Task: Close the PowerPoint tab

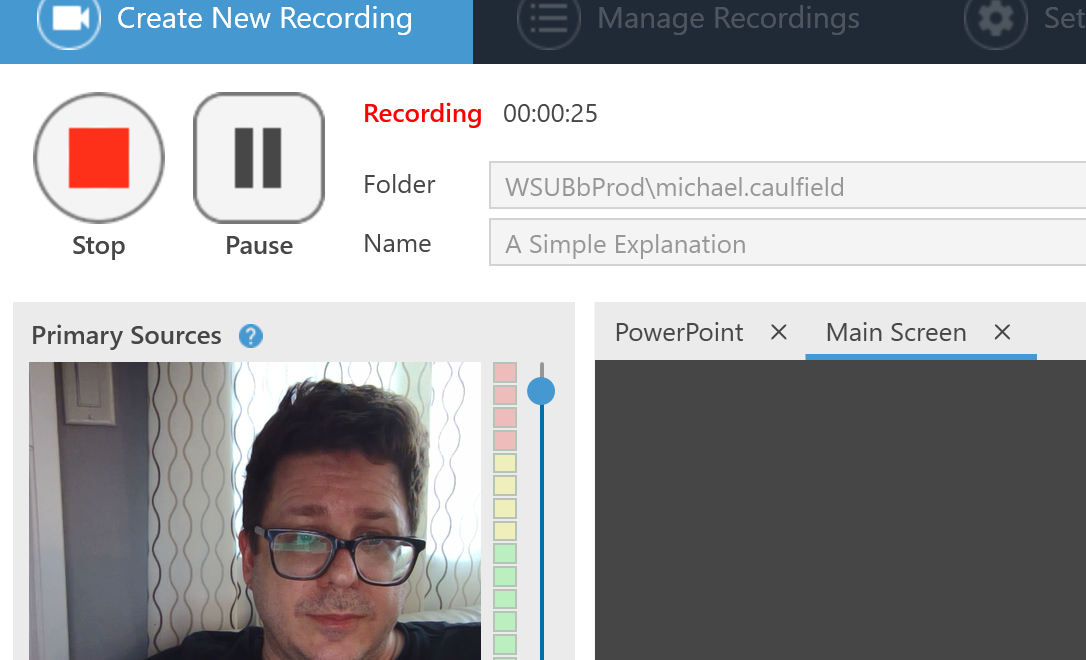Action: tap(779, 332)
